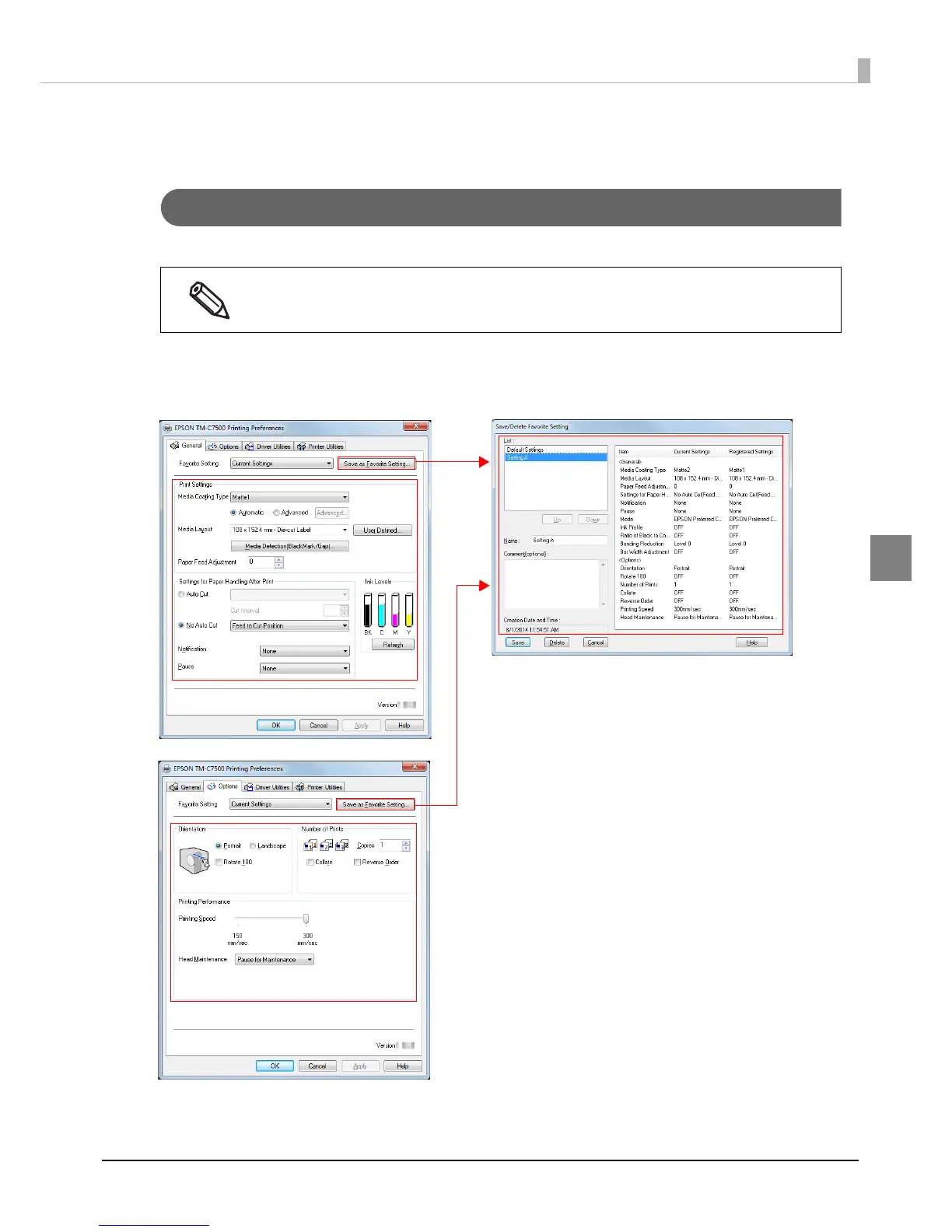This screenshot has width=952, height=1232.
Task: Click the second page-order icon under Number of Prints
Action: tap(326, 845)
